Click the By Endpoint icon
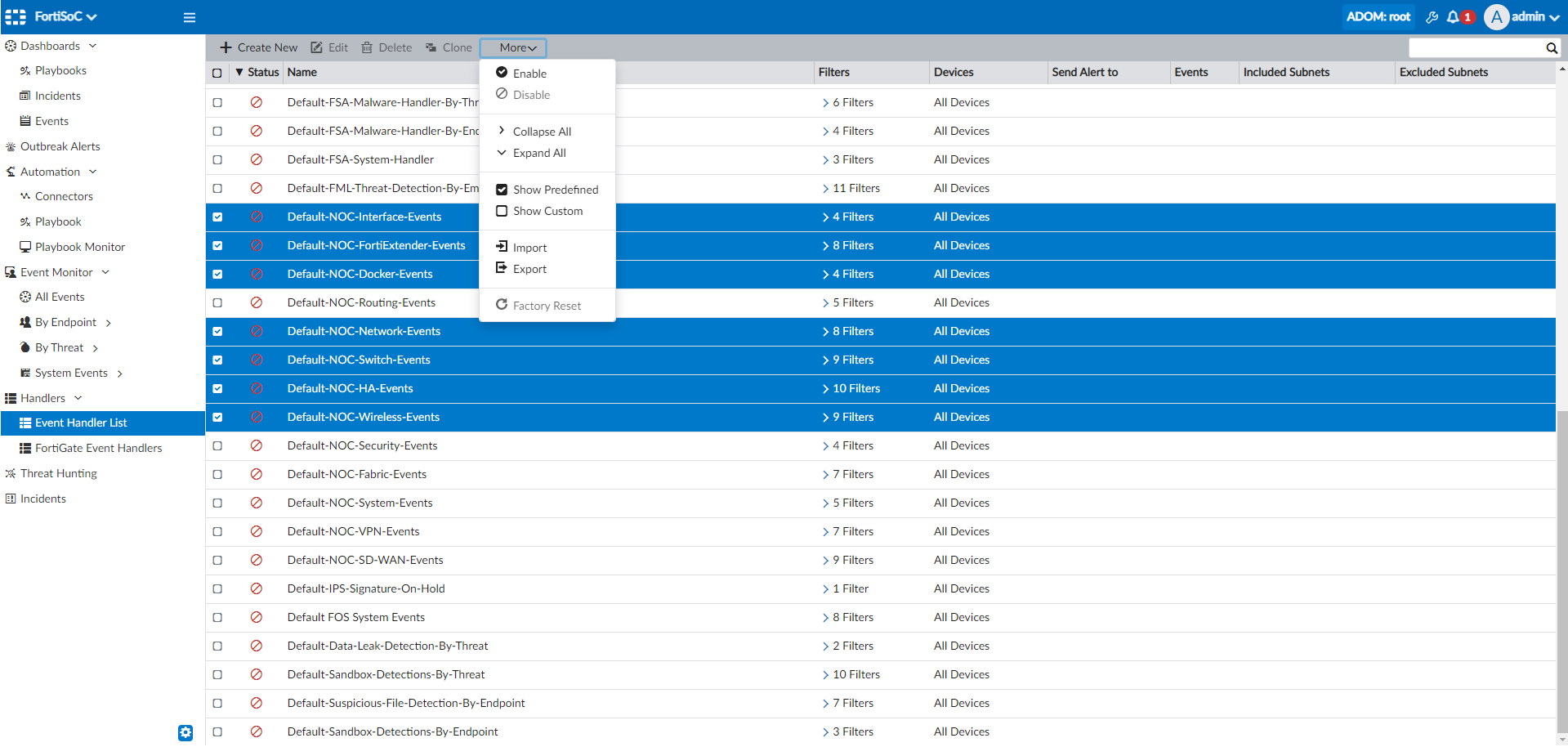This screenshot has width=1568, height=747. pyautogui.click(x=25, y=322)
